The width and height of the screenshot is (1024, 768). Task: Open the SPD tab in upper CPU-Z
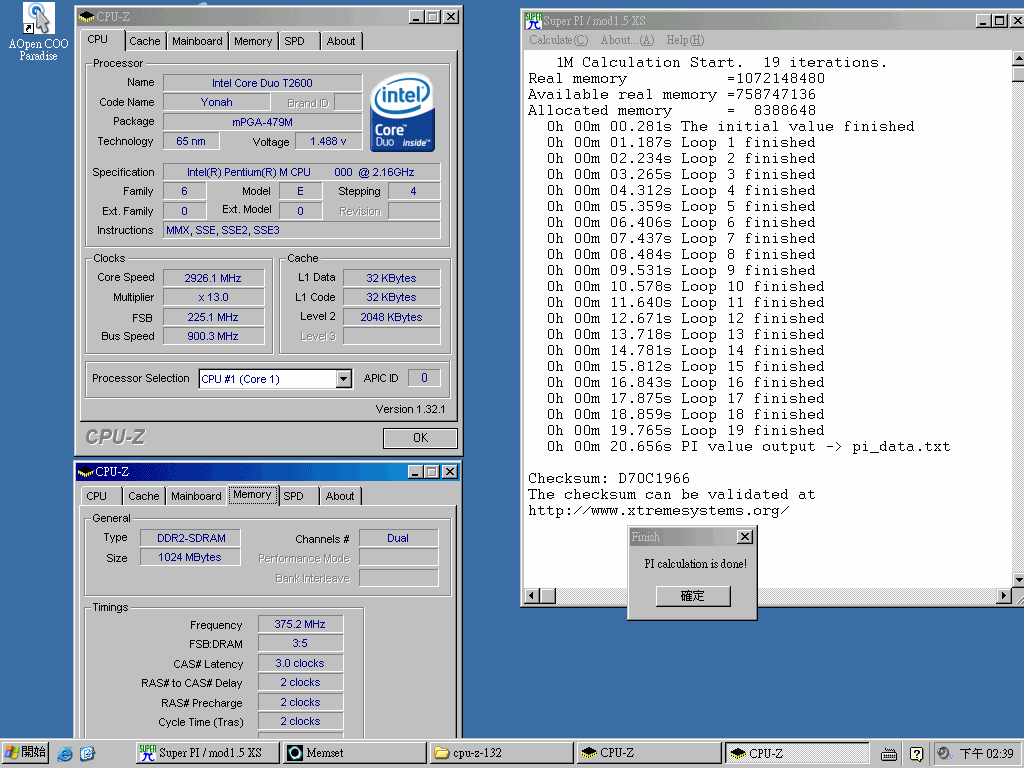click(295, 41)
